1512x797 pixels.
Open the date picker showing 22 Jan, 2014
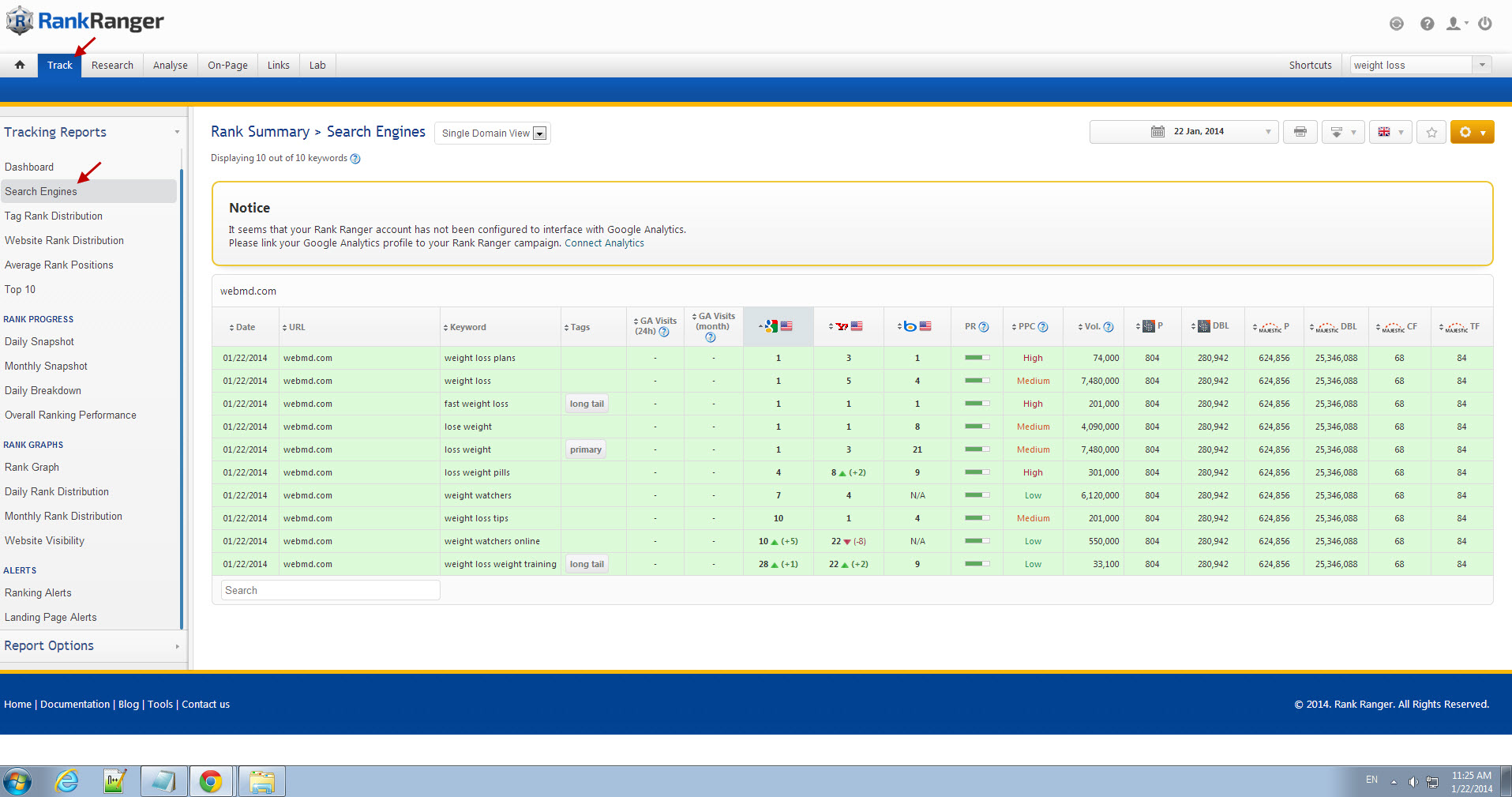tap(1184, 132)
